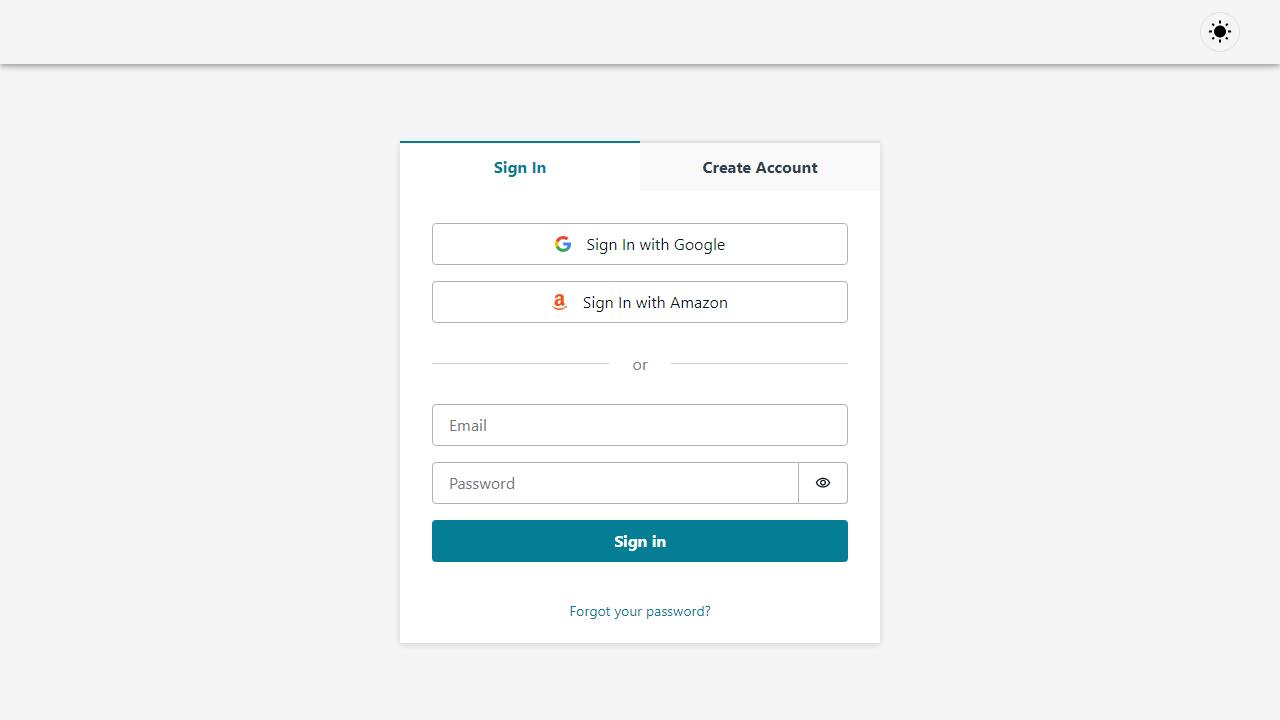Click the Google logo icon
The height and width of the screenshot is (720, 1280).
pos(563,244)
